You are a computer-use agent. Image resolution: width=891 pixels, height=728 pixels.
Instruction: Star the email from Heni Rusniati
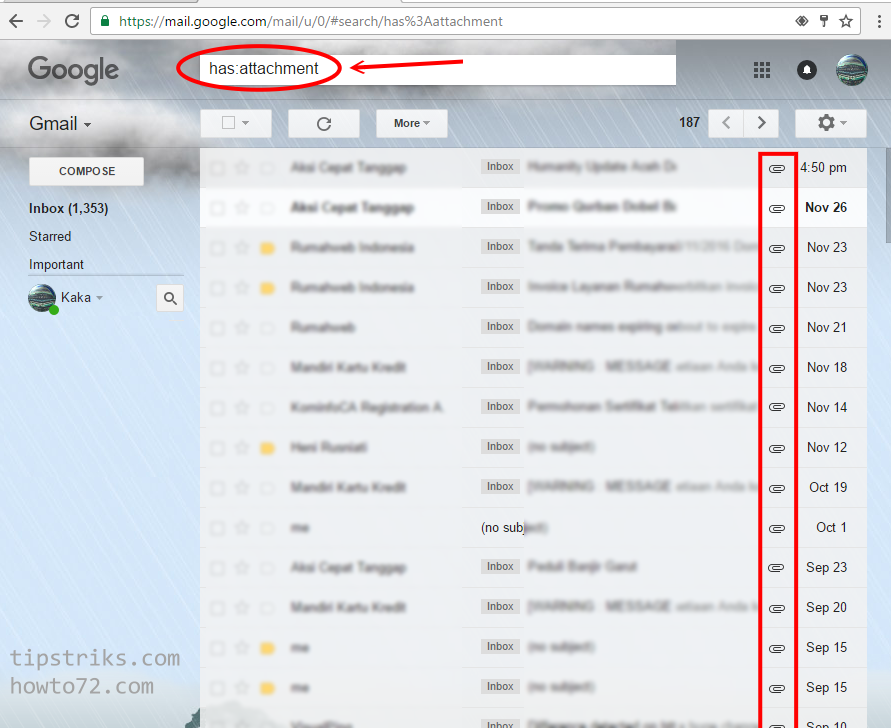[x=240, y=447]
